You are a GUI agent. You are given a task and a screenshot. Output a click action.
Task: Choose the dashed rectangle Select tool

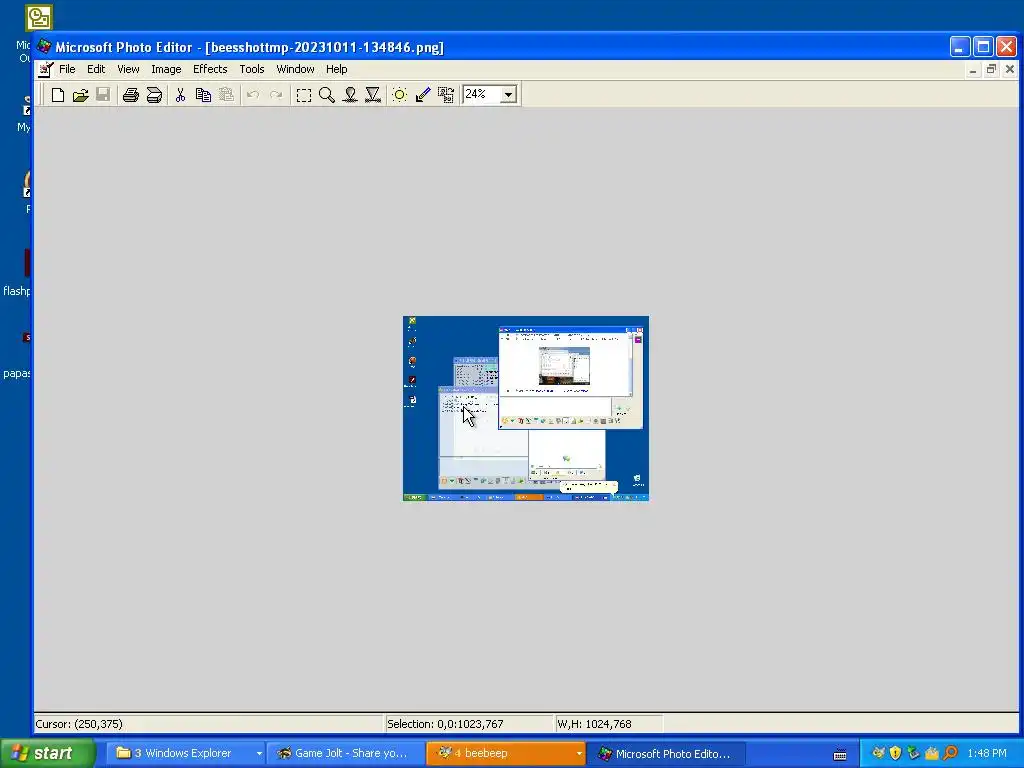[x=304, y=95]
